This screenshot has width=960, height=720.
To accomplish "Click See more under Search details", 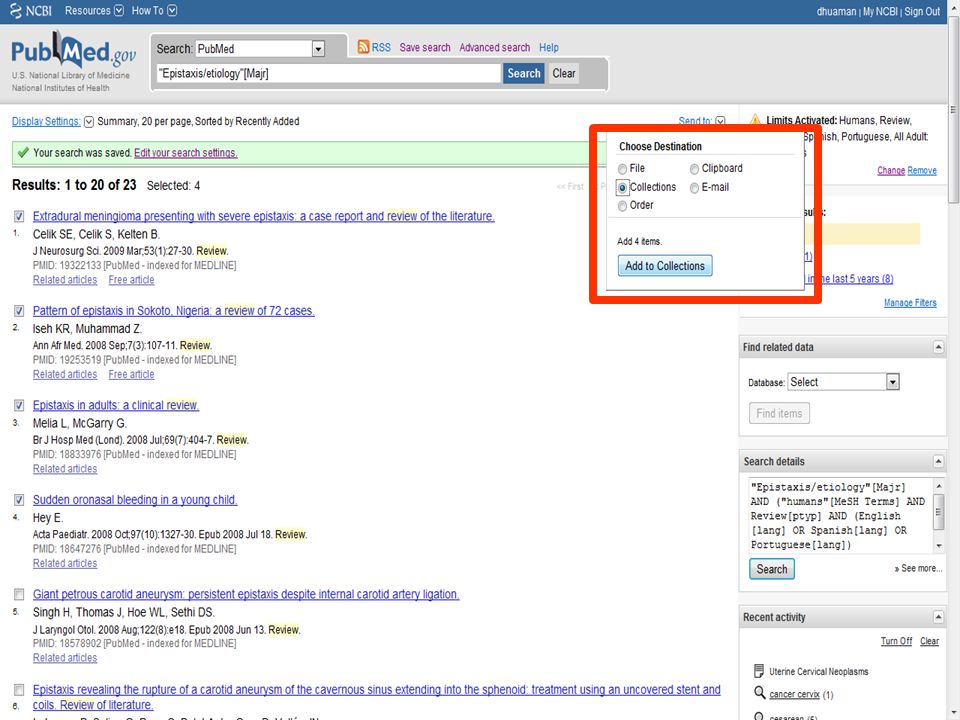I will [x=918, y=568].
